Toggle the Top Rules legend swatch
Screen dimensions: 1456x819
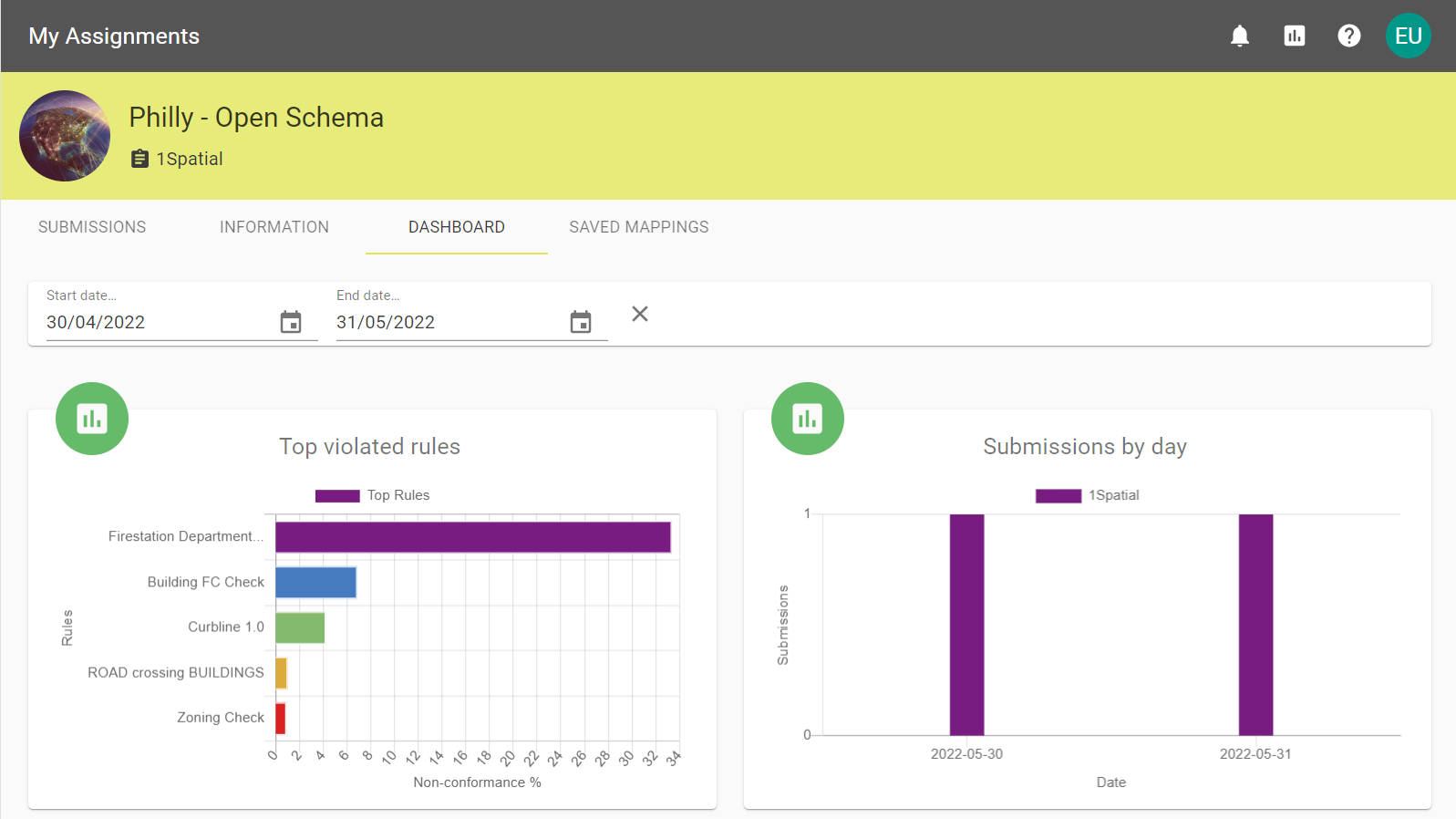(x=337, y=496)
